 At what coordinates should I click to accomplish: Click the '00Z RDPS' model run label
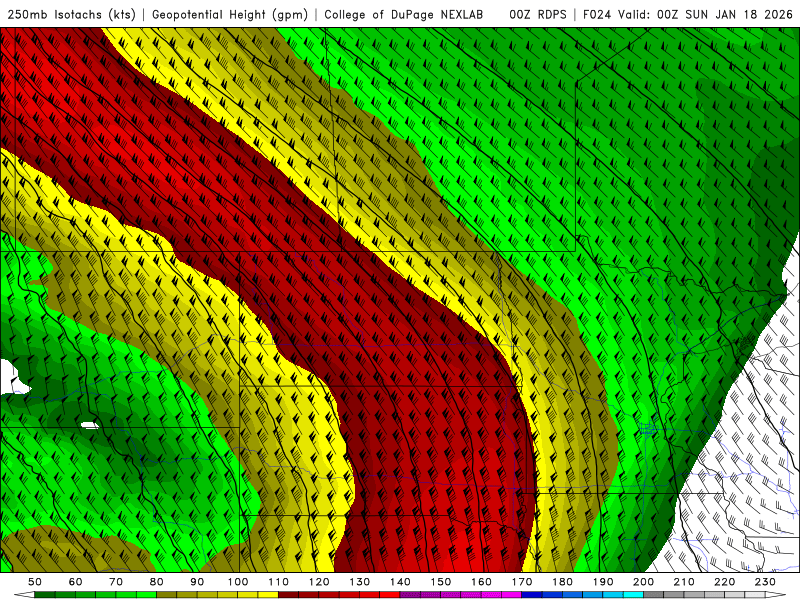538,15
